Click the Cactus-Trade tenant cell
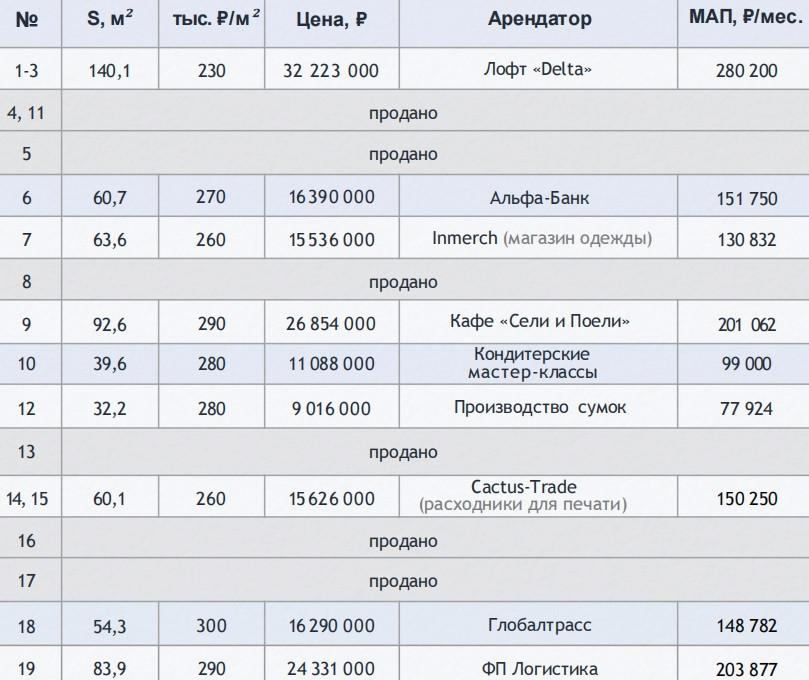Viewport: 809px width, 680px height. (x=523, y=496)
